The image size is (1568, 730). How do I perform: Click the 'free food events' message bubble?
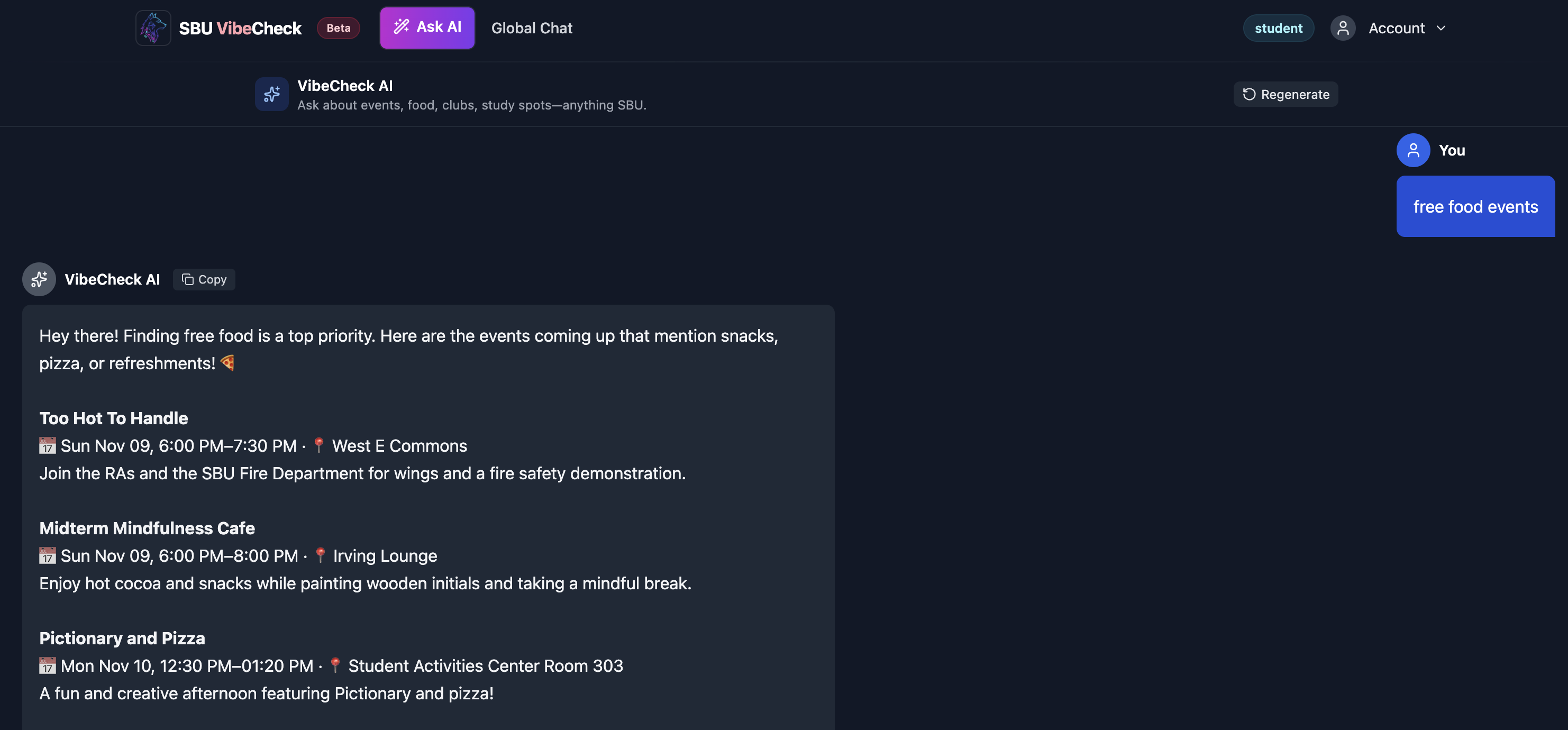(1475, 206)
